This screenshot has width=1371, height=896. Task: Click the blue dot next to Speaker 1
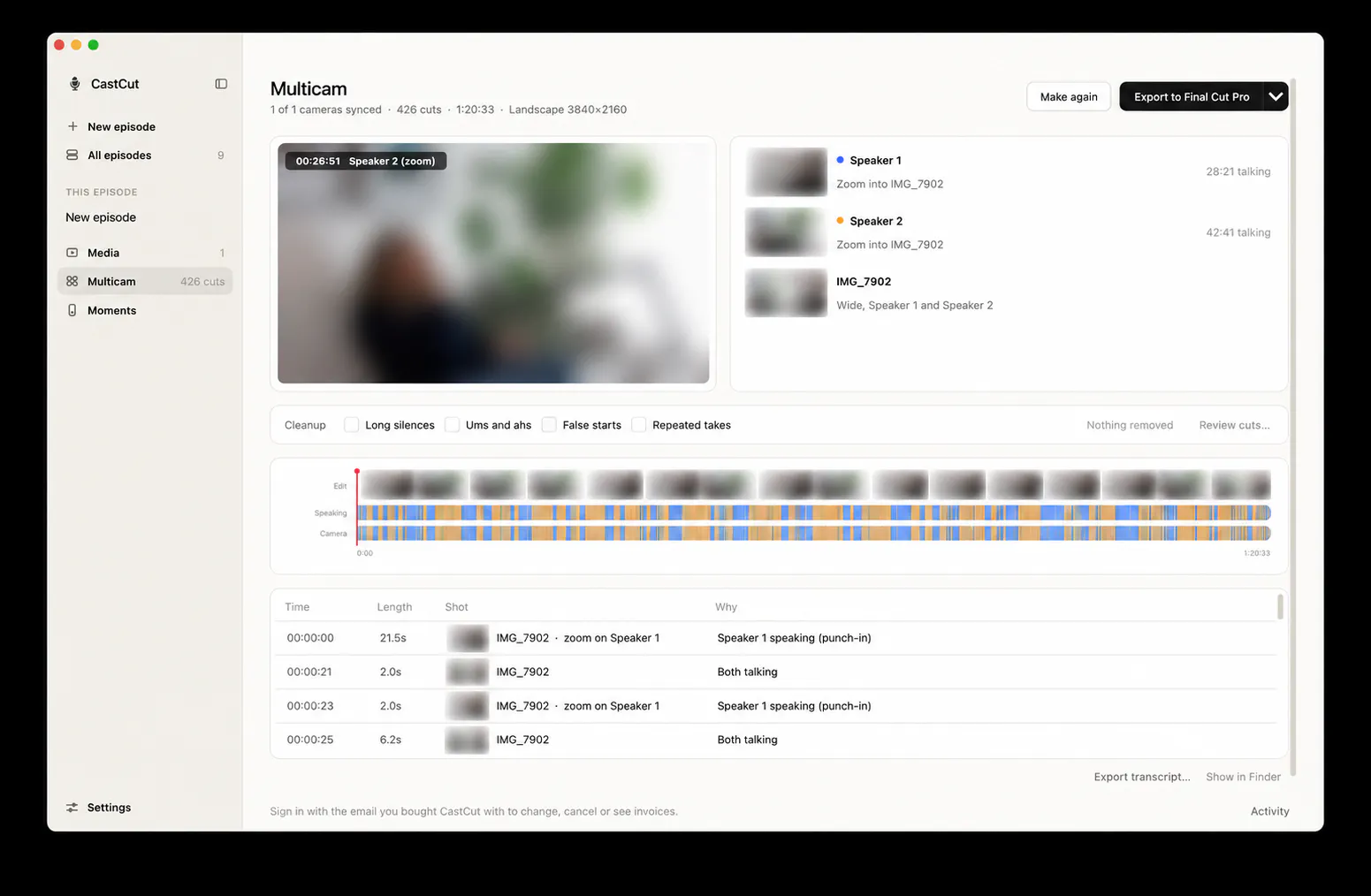[x=840, y=160]
